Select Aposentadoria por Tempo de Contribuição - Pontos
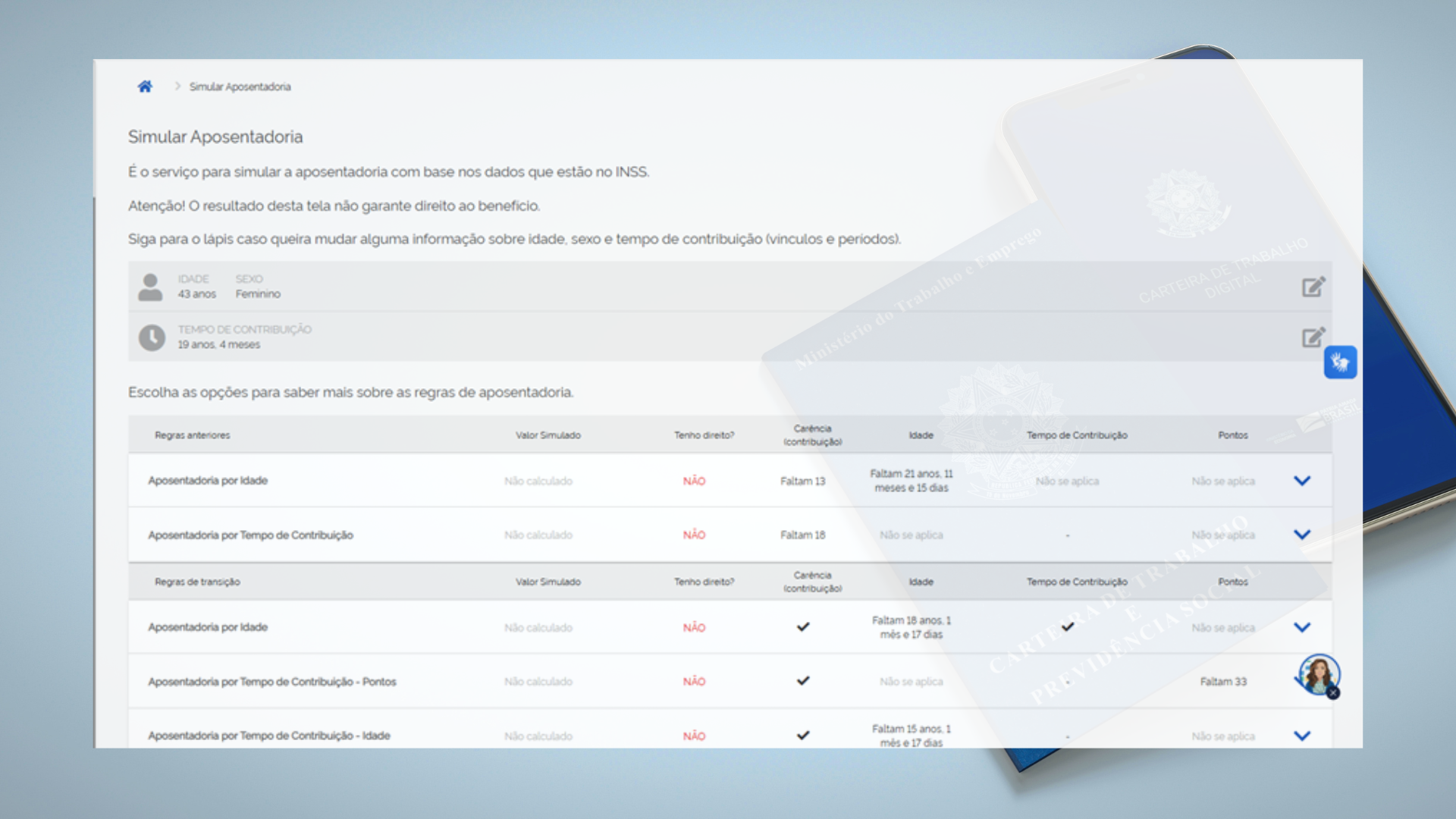 (272, 682)
